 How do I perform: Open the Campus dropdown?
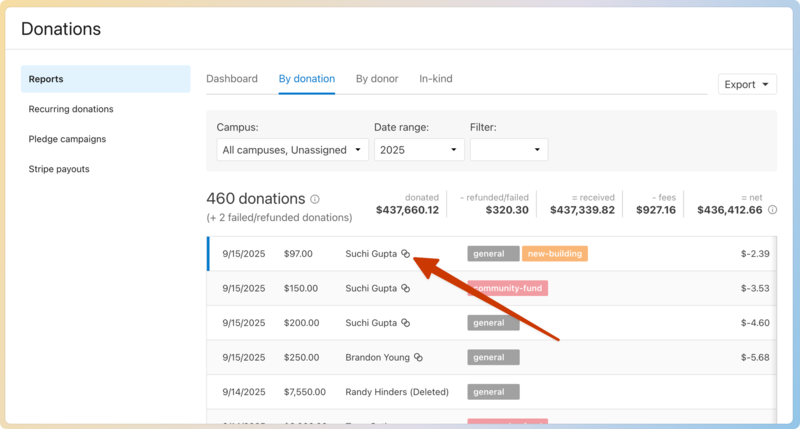pos(293,150)
